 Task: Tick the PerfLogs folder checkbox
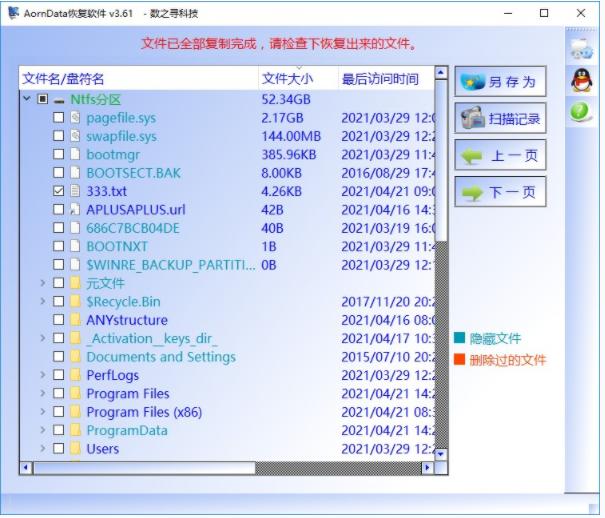tap(58, 375)
